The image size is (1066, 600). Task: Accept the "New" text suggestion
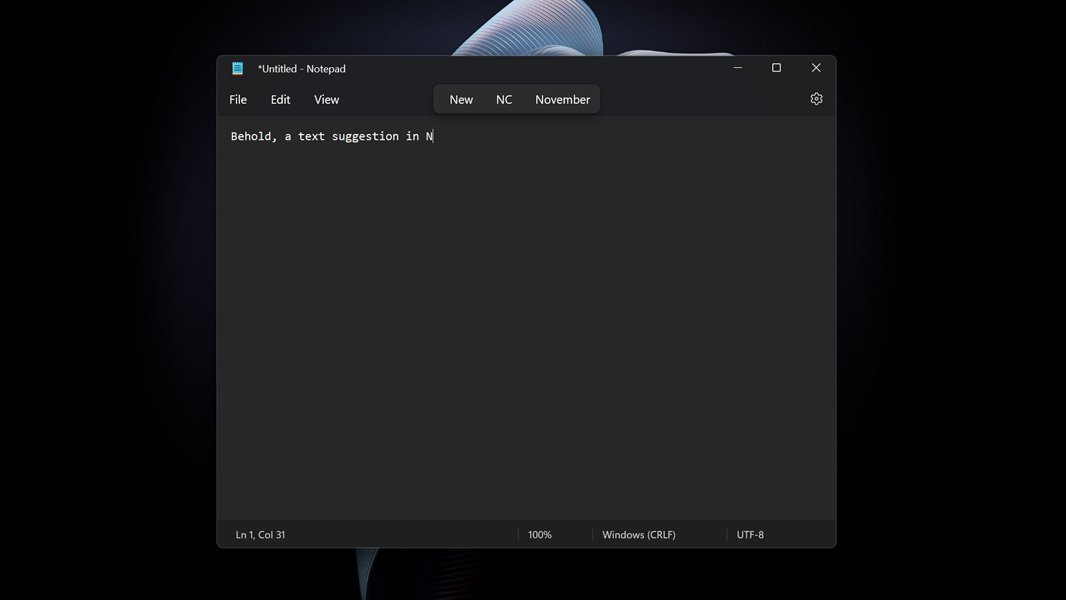(461, 100)
